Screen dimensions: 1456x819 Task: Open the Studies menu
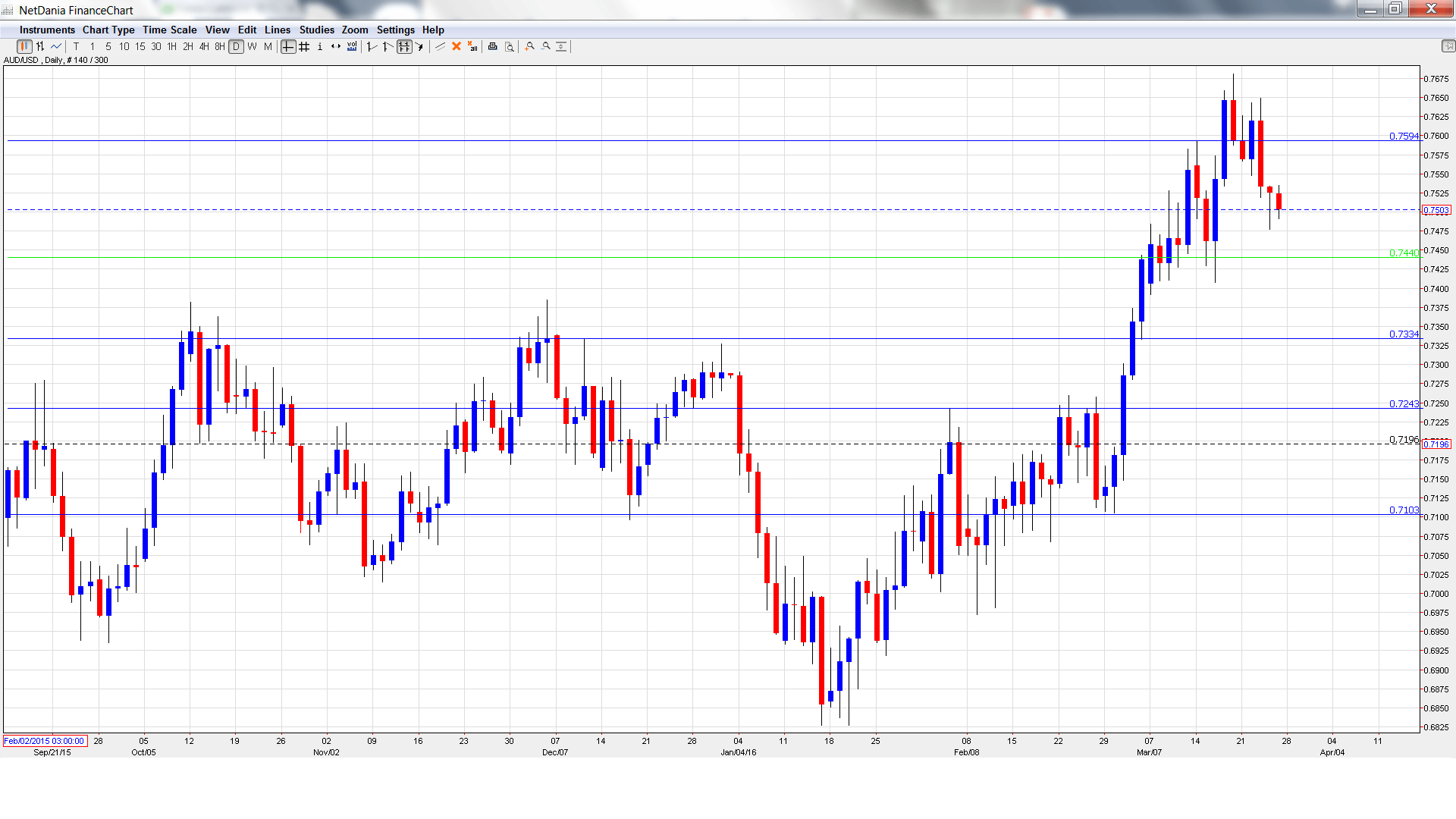click(x=316, y=30)
